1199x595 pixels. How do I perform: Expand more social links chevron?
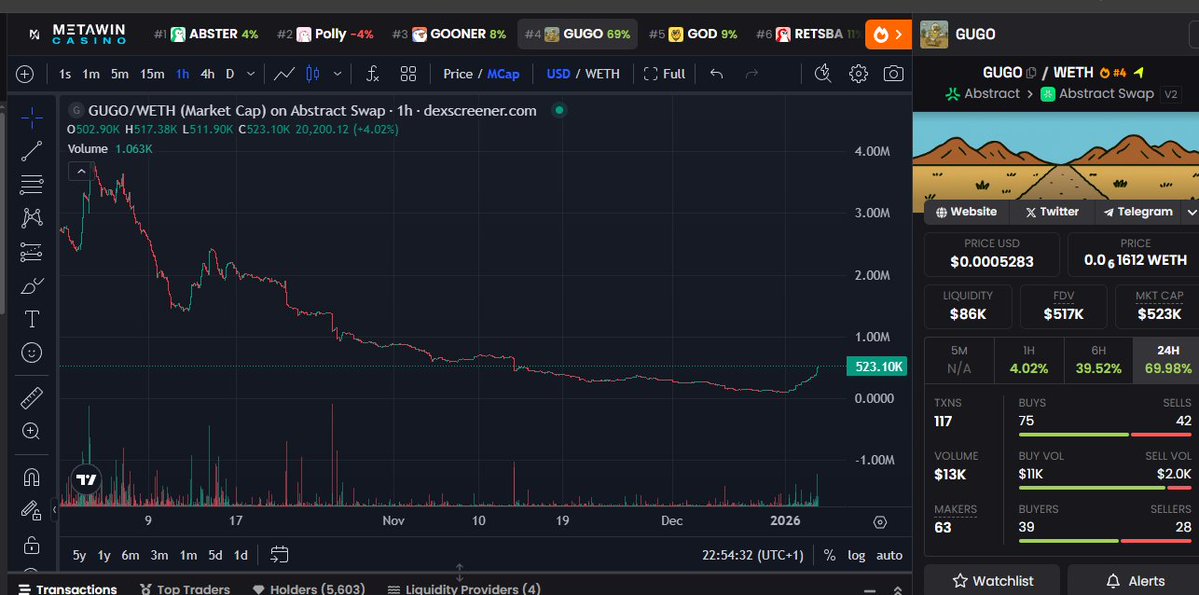(x=1191, y=212)
